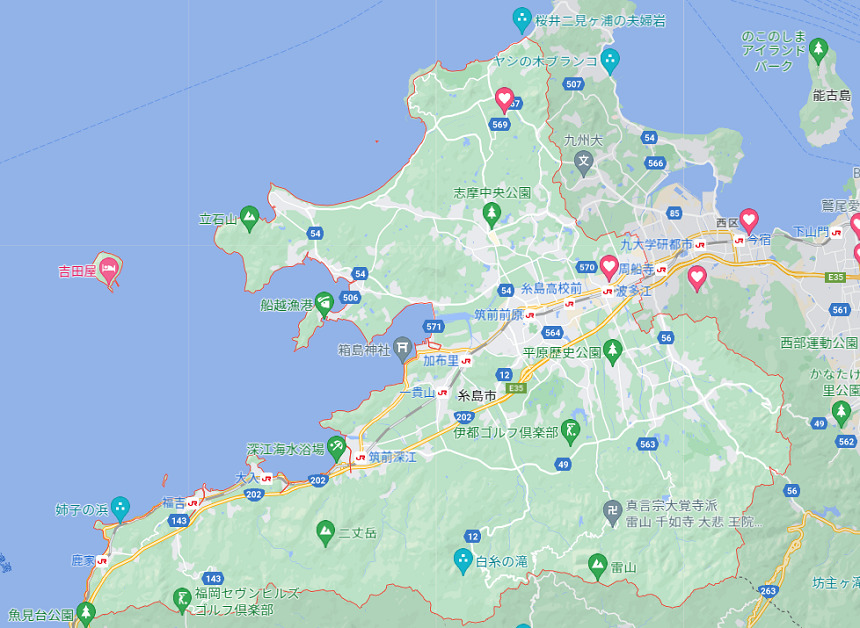This screenshot has width=860, height=628.
Task: Open the 雷山 mountain pin
Action: [x=597, y=567]
